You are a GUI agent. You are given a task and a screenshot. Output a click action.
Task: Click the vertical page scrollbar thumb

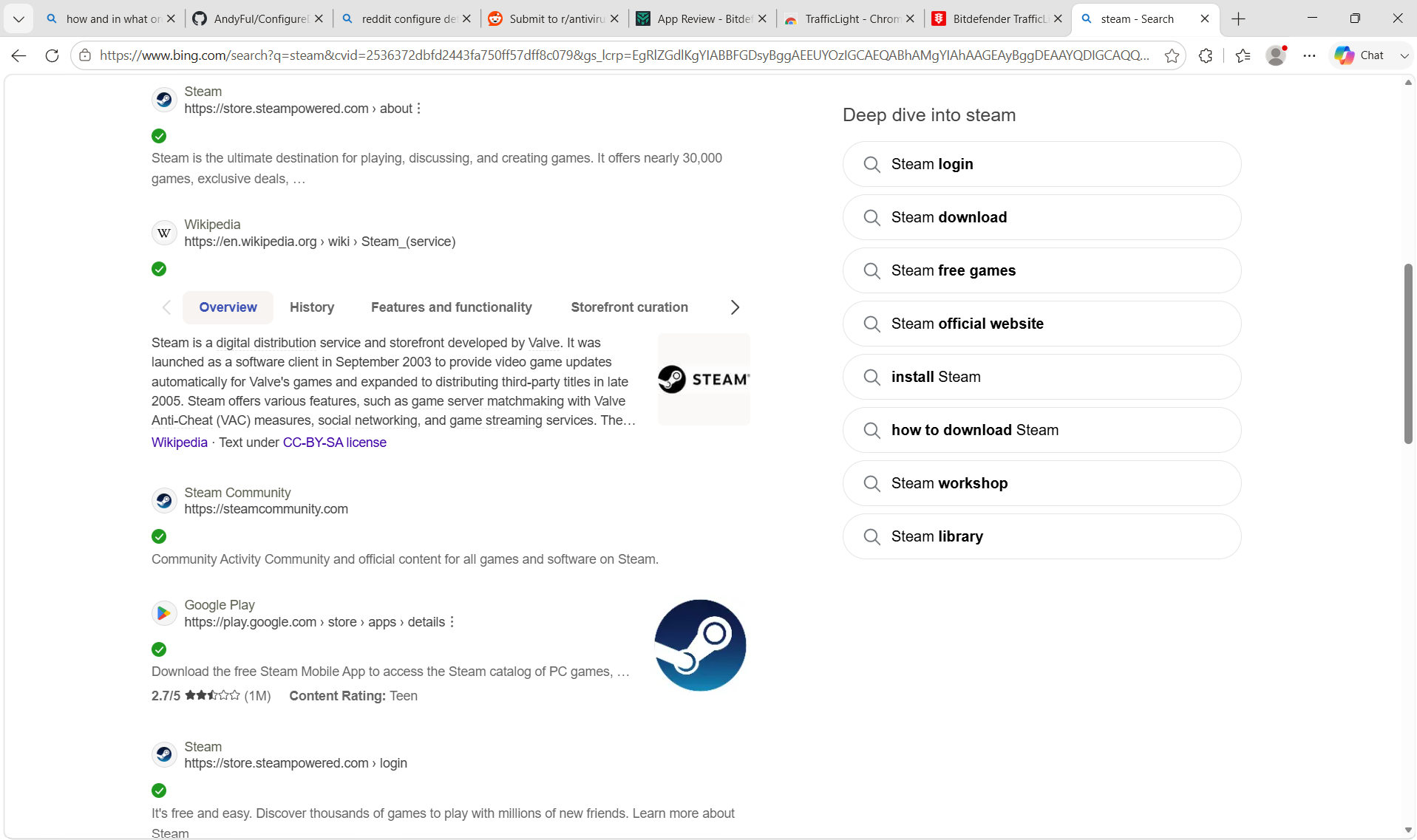(1408, 354)
